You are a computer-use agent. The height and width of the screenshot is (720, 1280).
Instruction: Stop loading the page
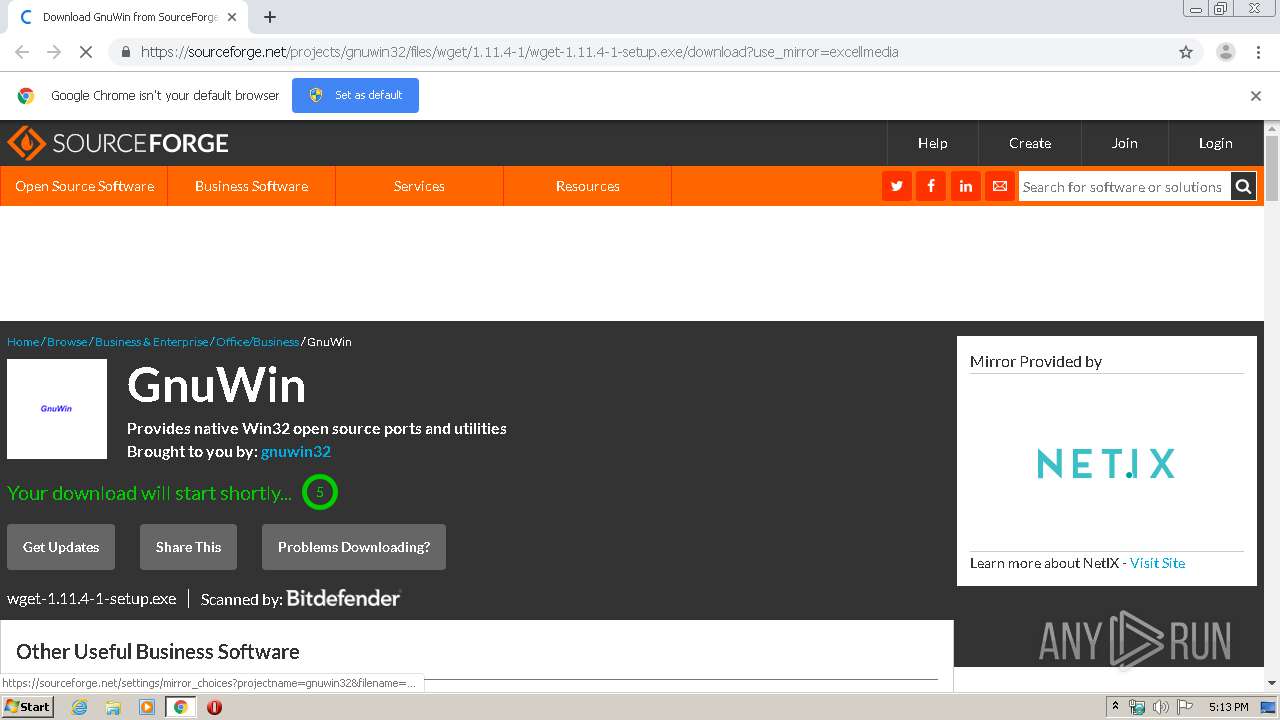[x=86, y=52]
